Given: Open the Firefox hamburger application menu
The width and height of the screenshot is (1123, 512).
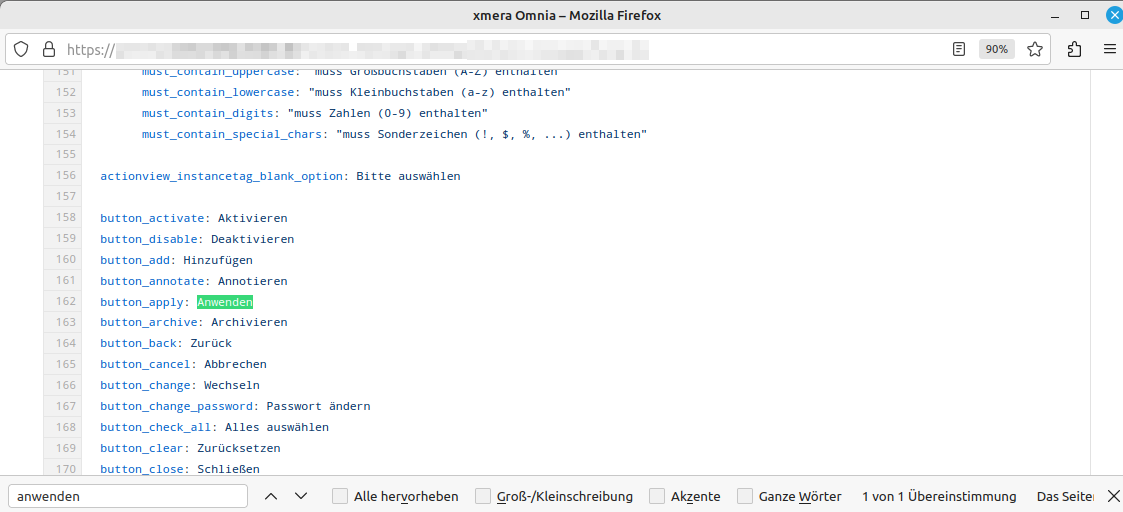Looking at the screenshot, I should (1109, 49).
